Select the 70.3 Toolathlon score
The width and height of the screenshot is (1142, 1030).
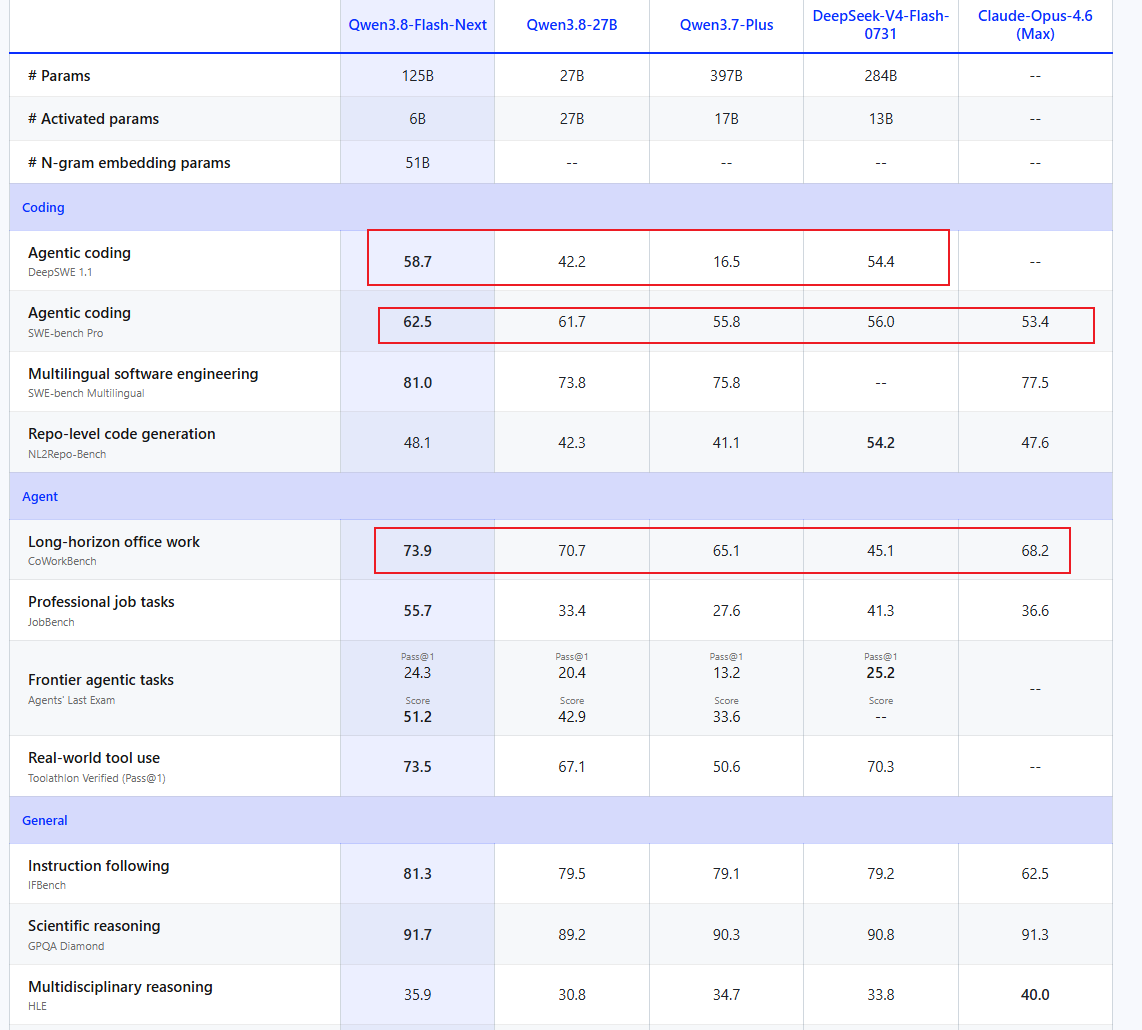click(881, 766)
